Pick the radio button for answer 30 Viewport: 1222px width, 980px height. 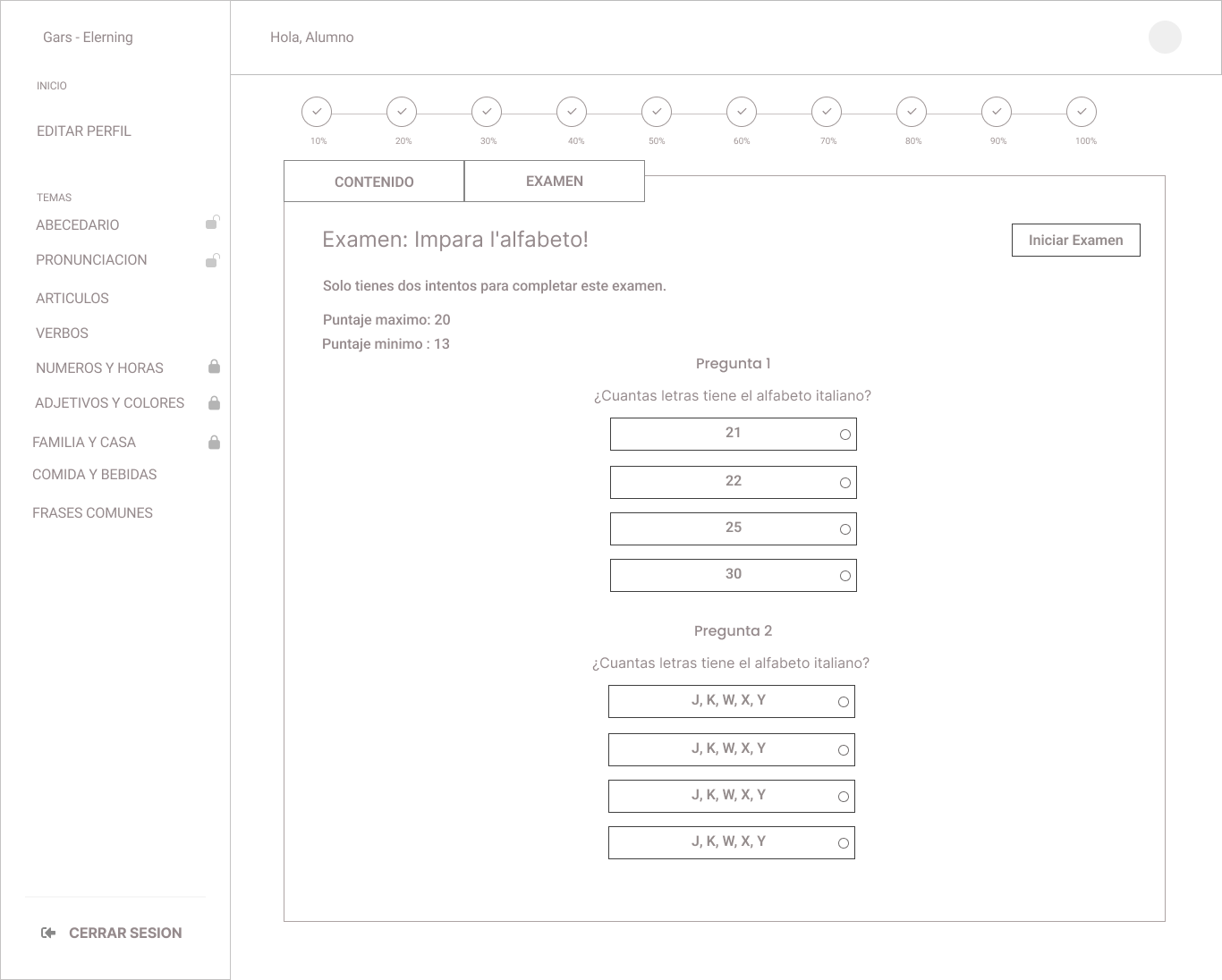(x=844, y=576)
